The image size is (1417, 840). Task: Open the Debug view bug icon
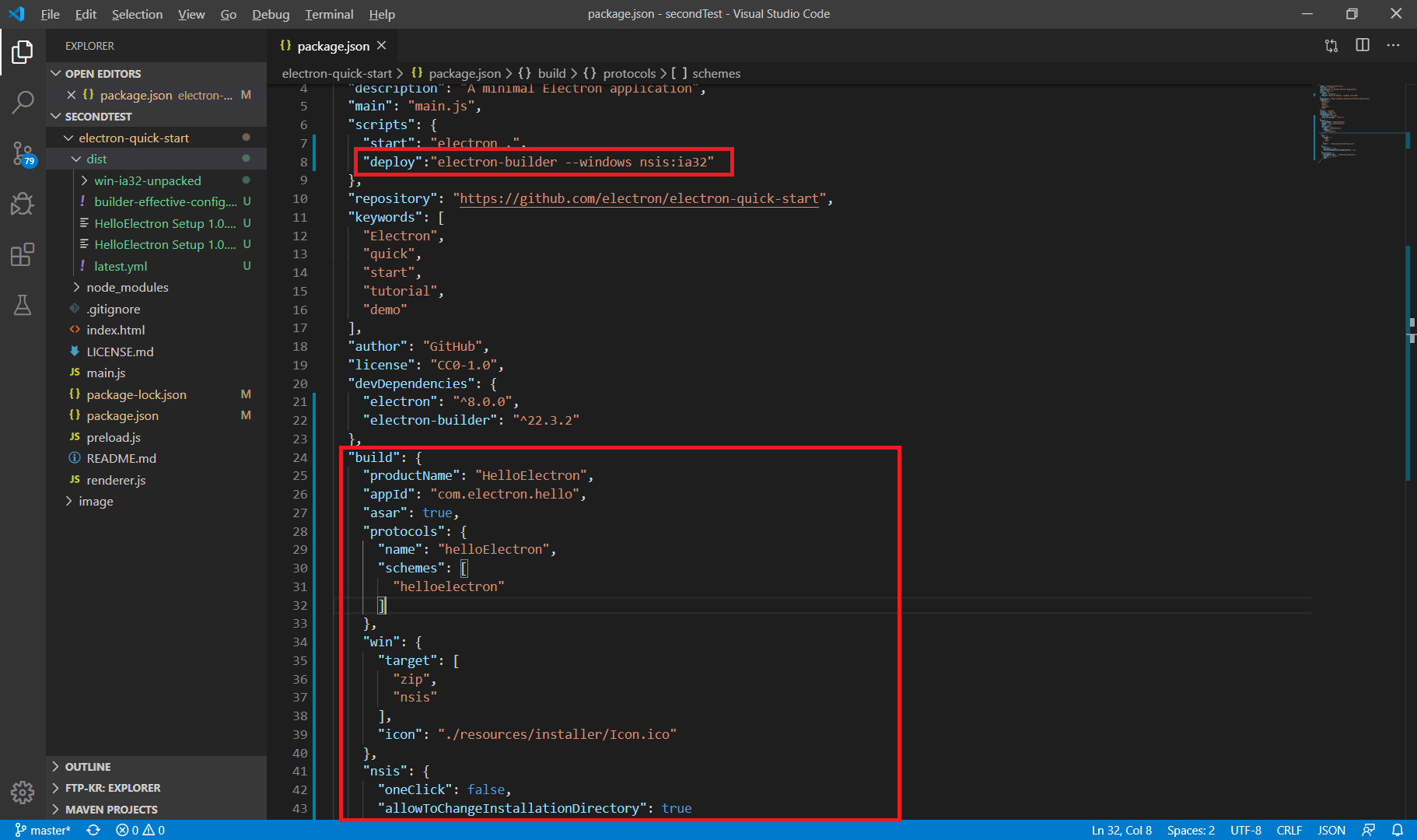click(23, 204)
